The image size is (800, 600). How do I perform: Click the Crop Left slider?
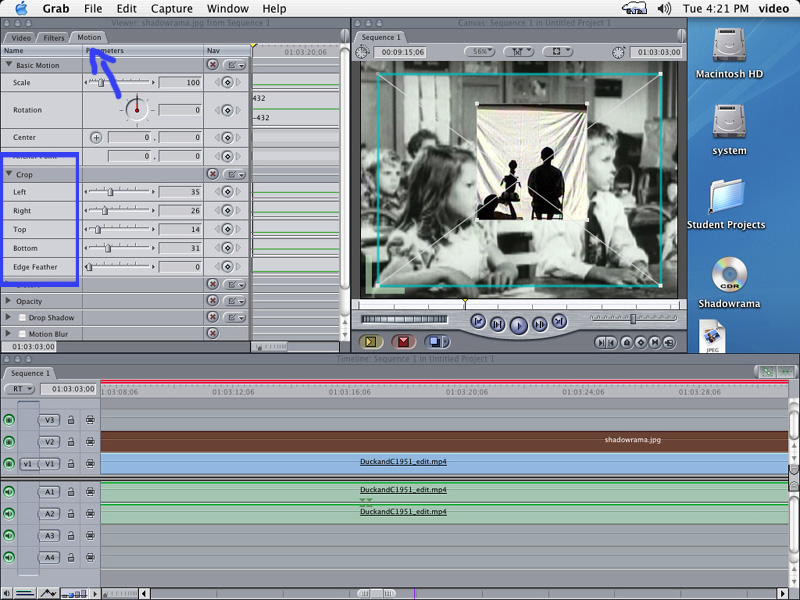(x=118, y=191)
